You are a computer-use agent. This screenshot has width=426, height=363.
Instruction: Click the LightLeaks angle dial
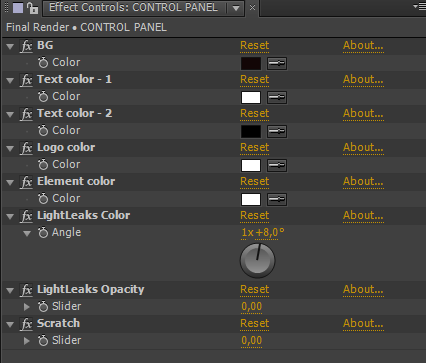tap(257, 261)
